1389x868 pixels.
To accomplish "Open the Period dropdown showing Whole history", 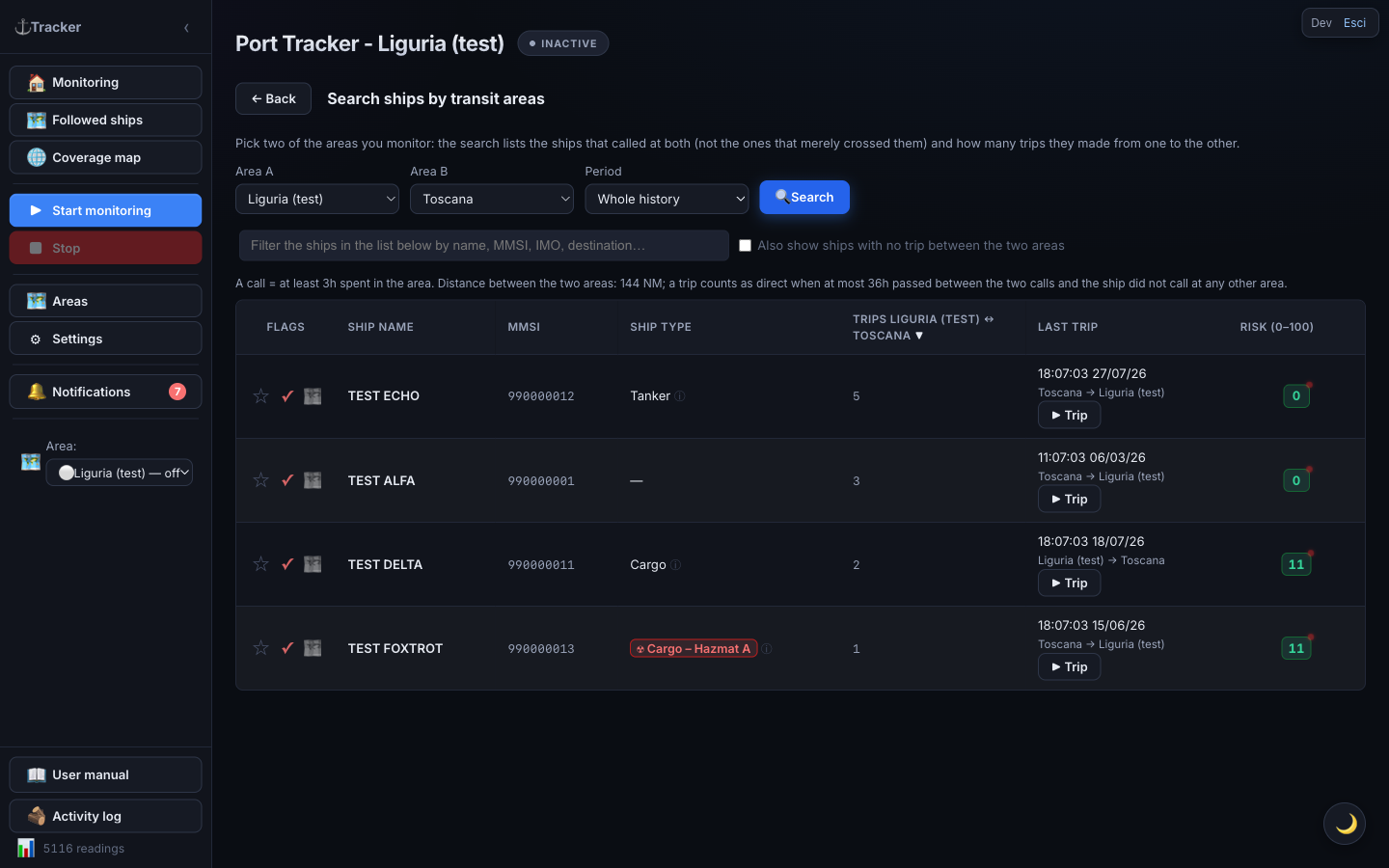I will [667, 199].
